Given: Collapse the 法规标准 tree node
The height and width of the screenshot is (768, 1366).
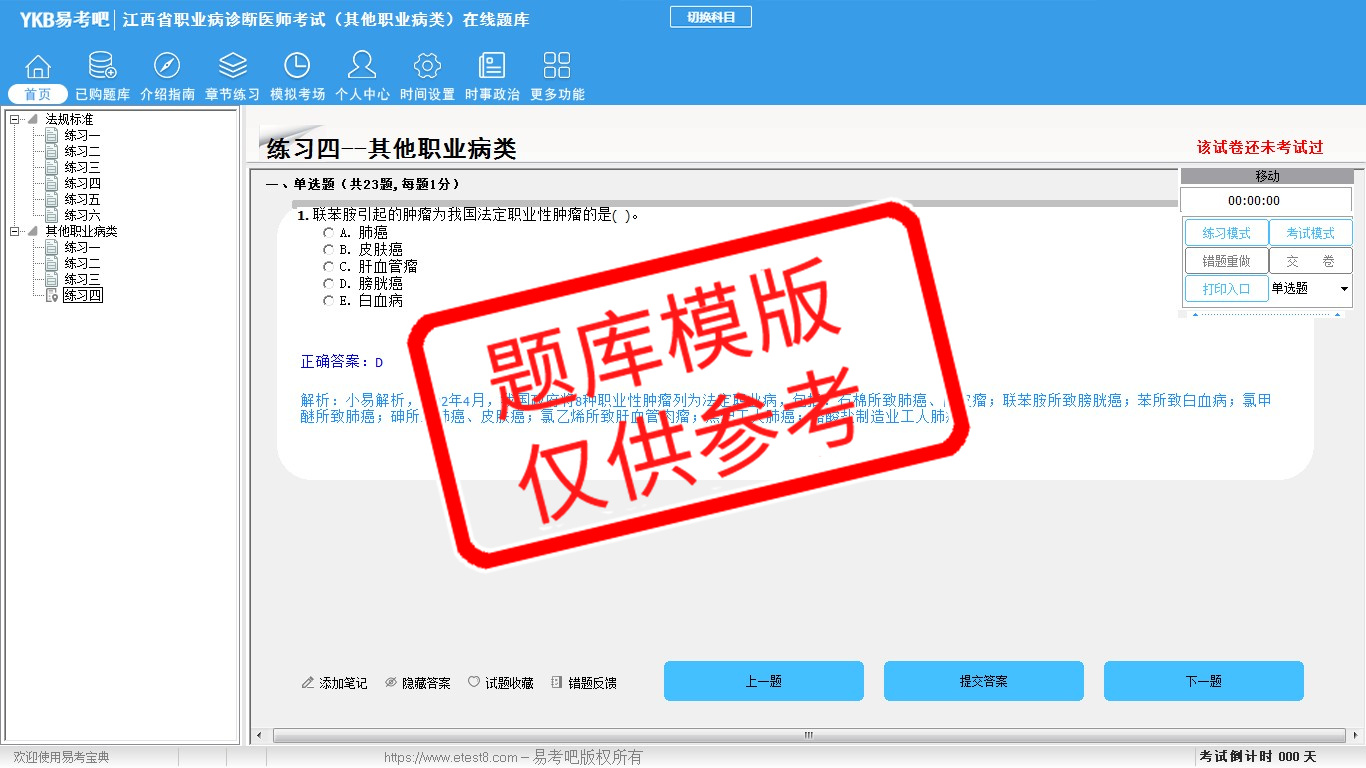Looking at the screenshot, I should 15,120.
